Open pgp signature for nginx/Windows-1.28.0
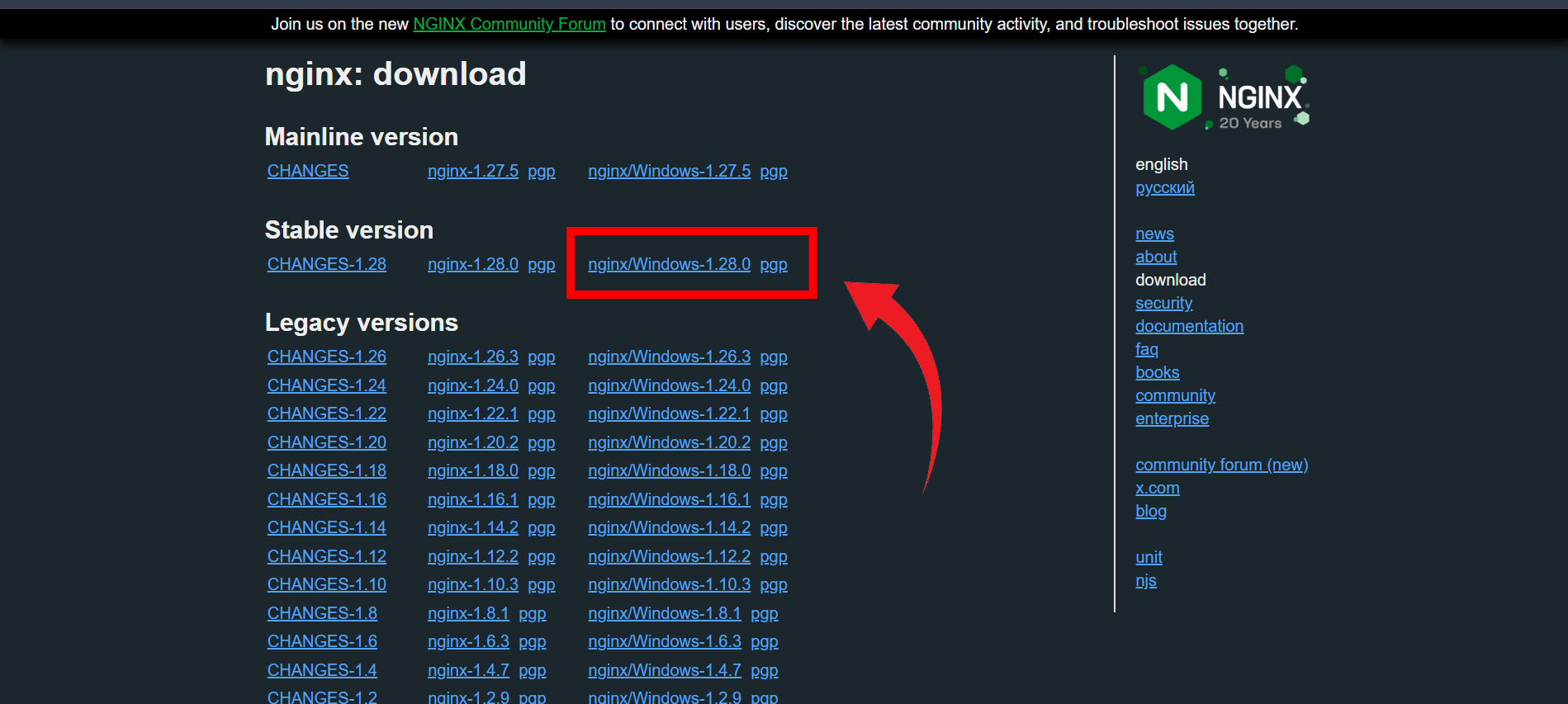The width and height of the screenshot is (1568, 704). pyautogui.click(x=774, y=264)
